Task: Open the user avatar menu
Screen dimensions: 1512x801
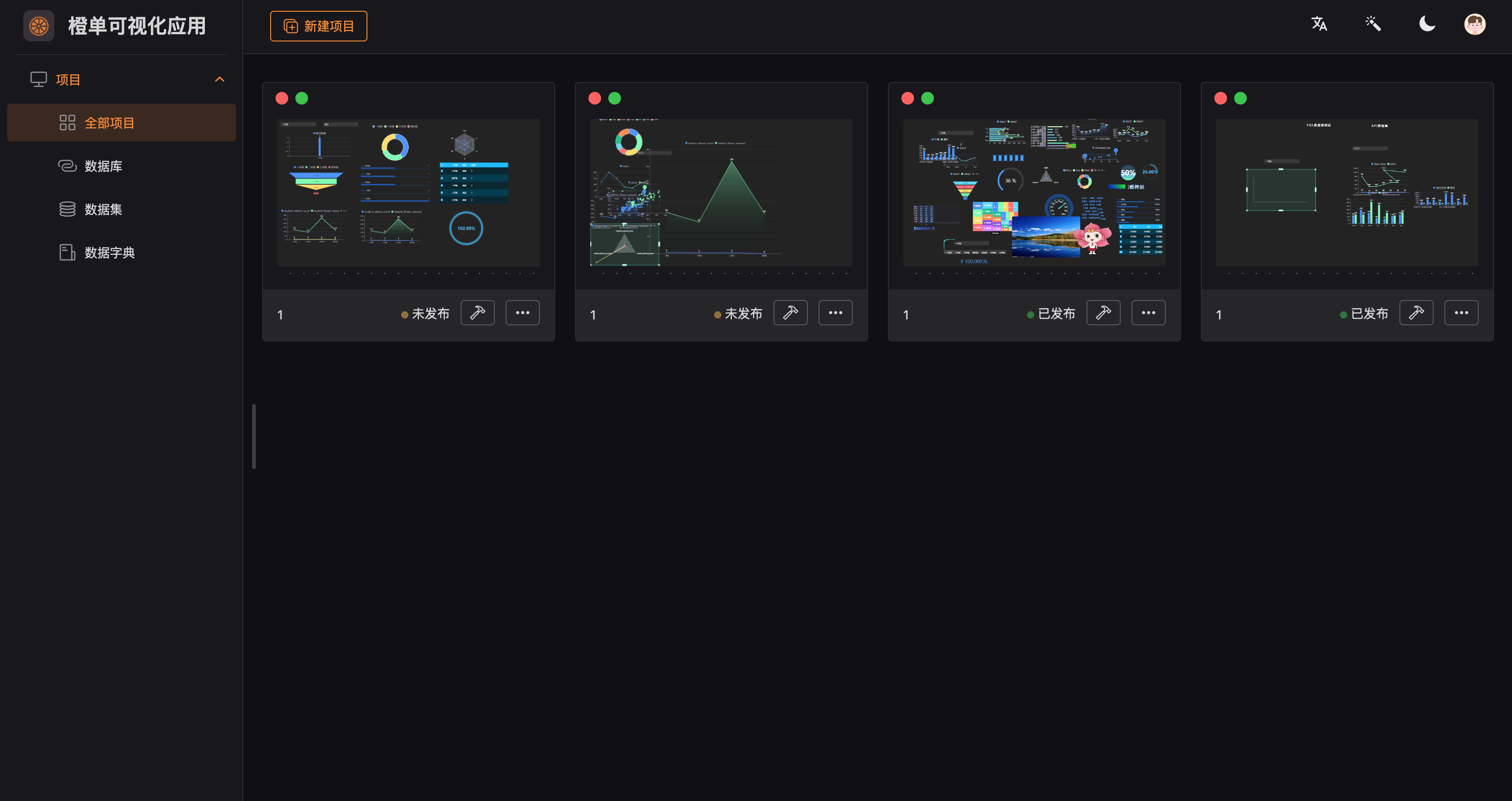Action: [x=1475, y=25]
